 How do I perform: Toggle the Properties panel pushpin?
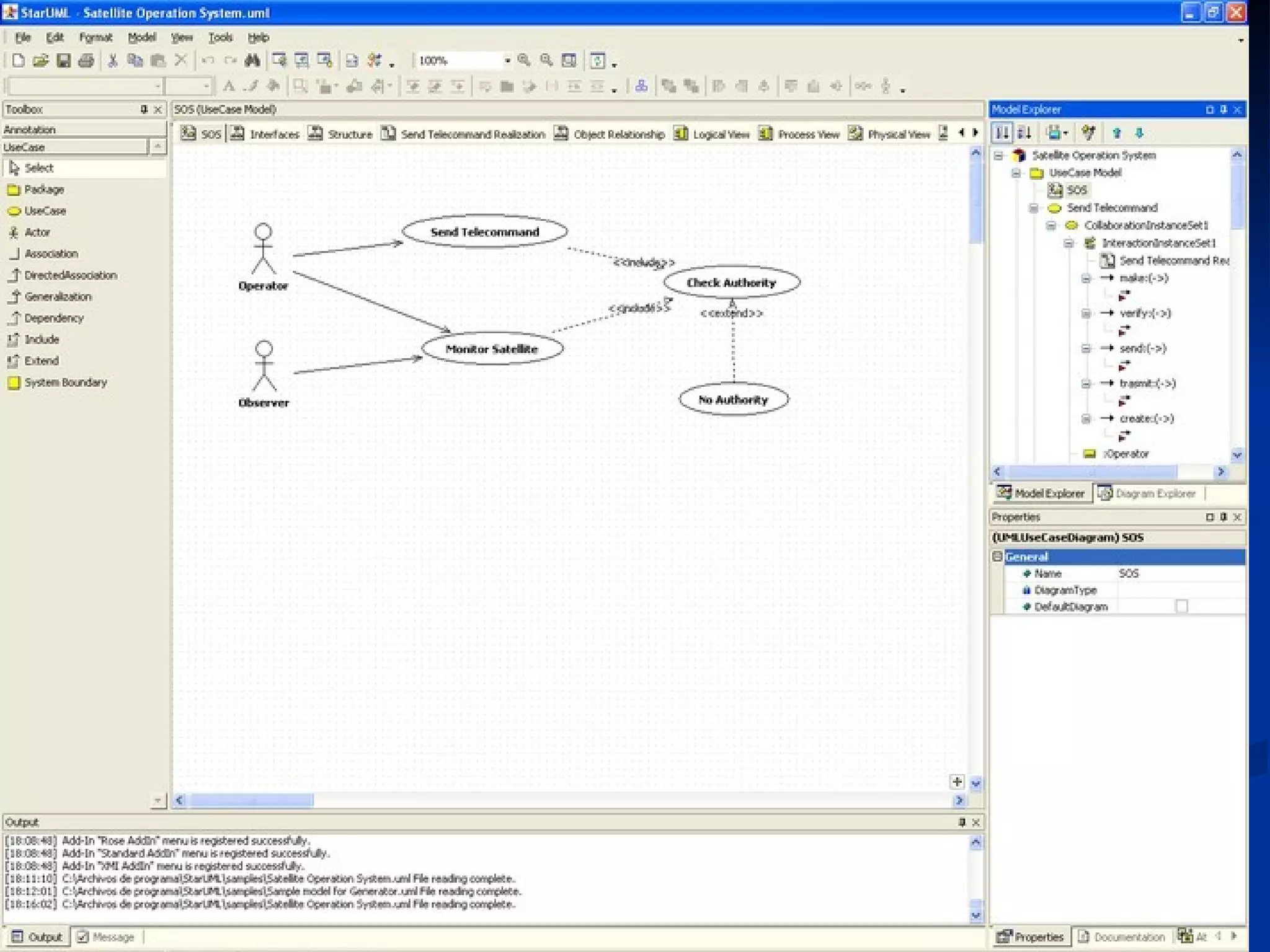[1223, 516]
